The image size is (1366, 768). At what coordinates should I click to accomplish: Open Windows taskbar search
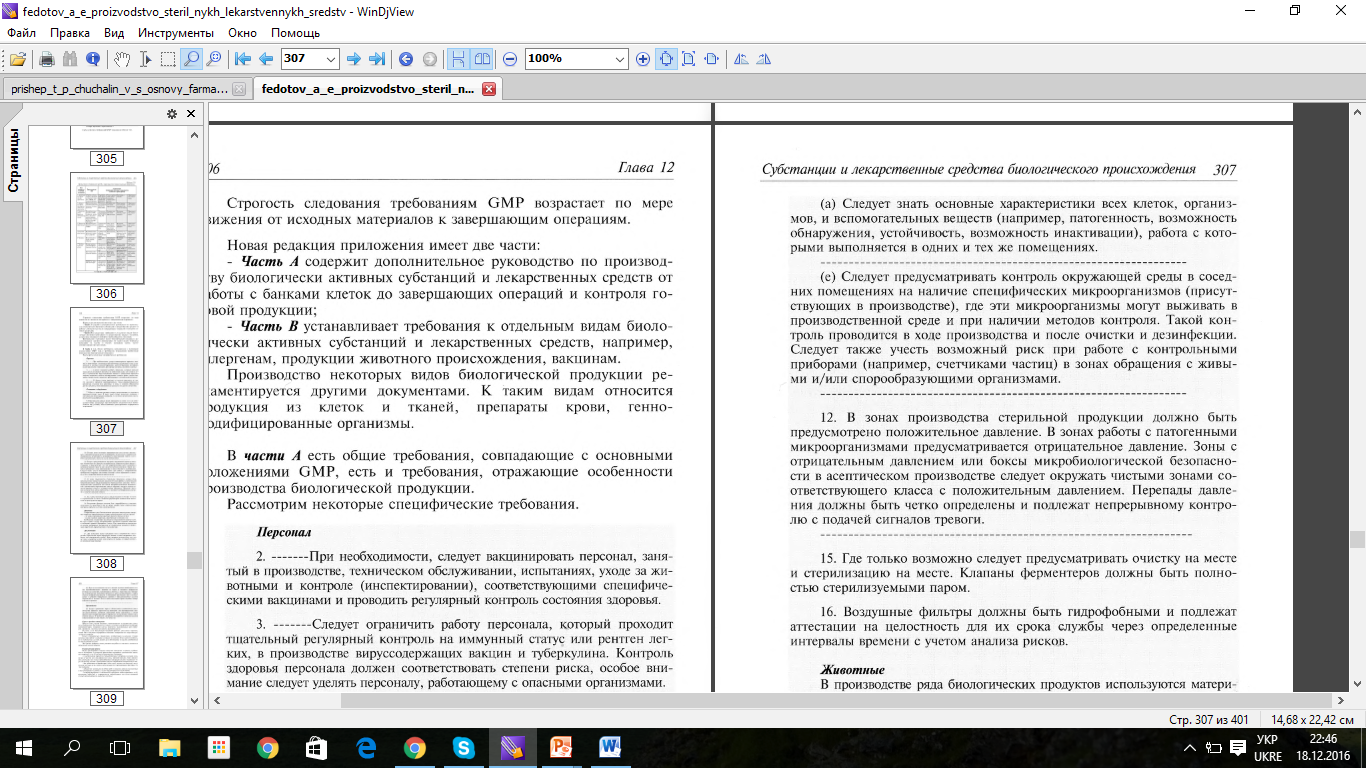coord(72,747)
